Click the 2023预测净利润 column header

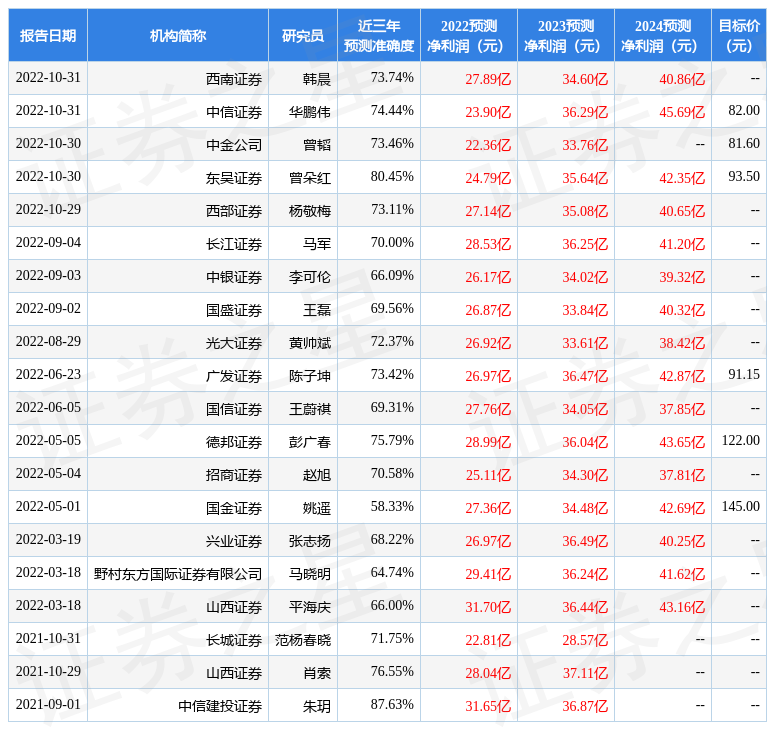[566, 36]
